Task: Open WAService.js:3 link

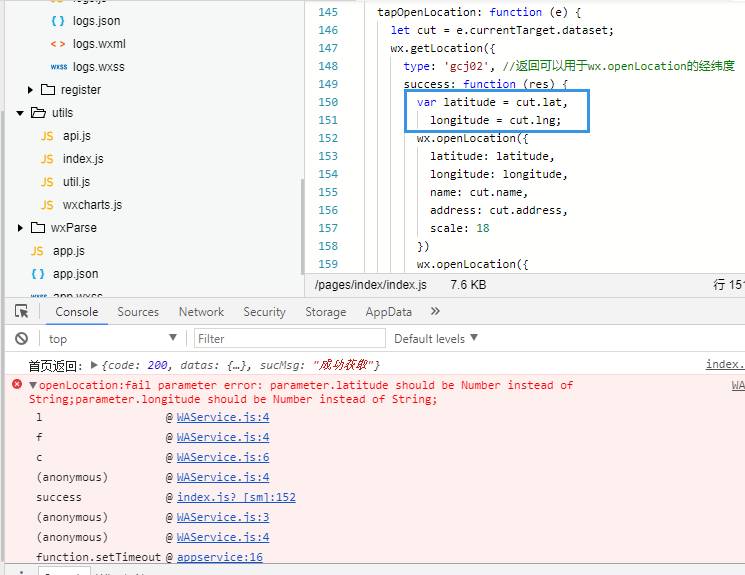Action: [223, 517]
